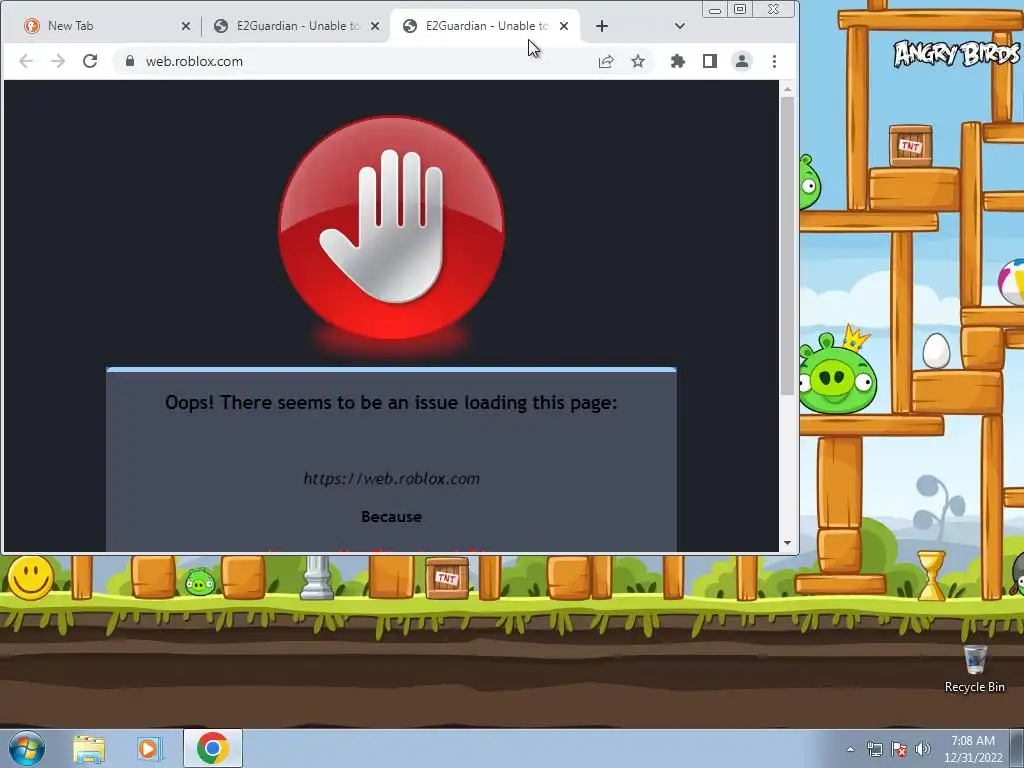Toggle the side panel icon
Screen dimensions: 1024x768
tap(710, 61)
